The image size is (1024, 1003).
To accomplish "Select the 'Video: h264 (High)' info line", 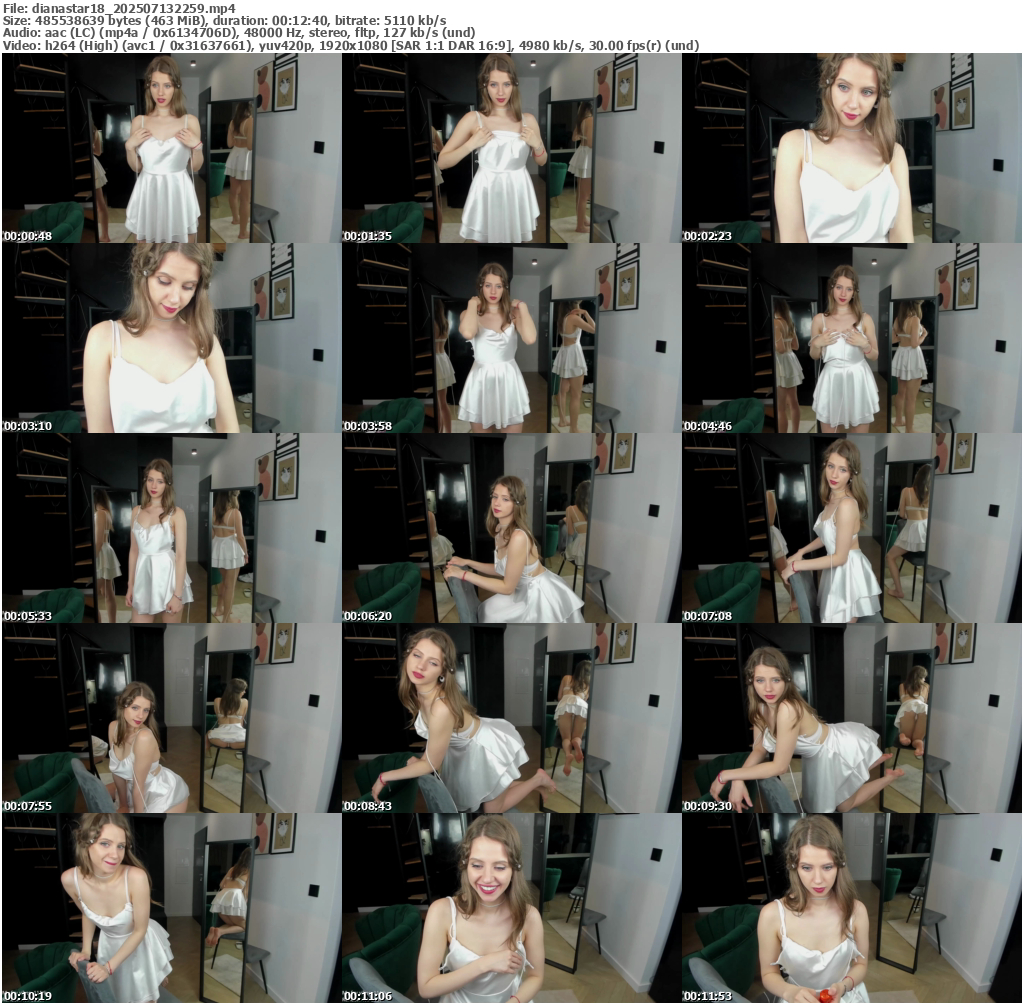I will coord(351,45).
